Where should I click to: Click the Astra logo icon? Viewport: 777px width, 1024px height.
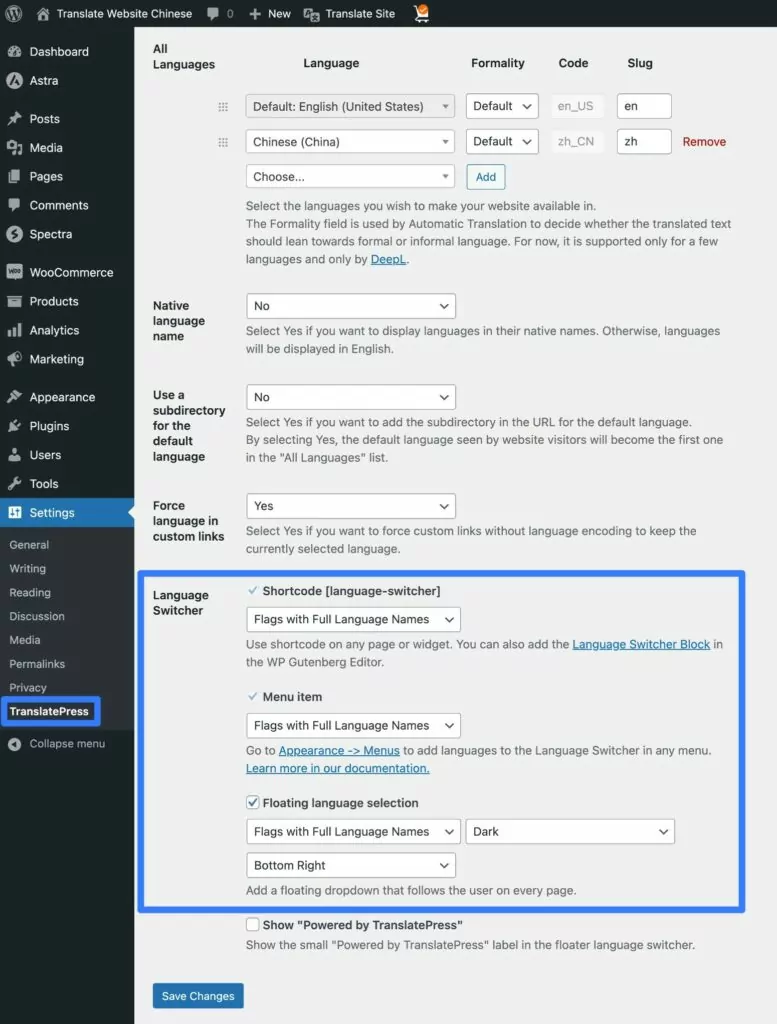point(14,80)
